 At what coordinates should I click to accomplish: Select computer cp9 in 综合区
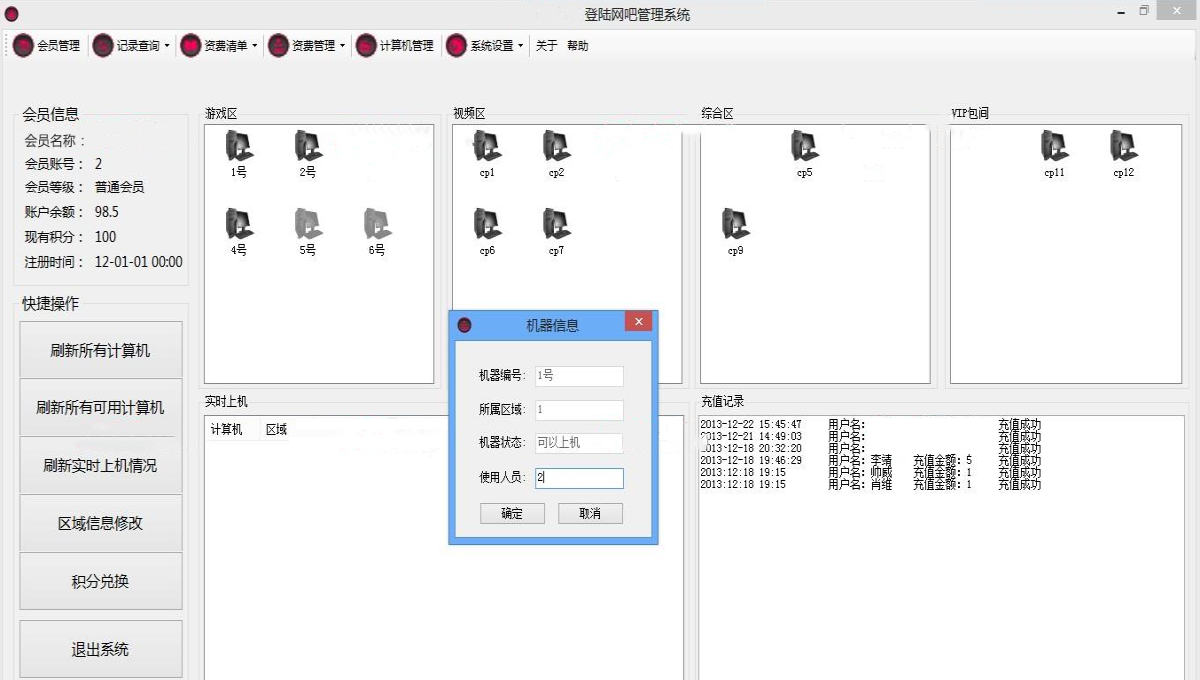736,232
